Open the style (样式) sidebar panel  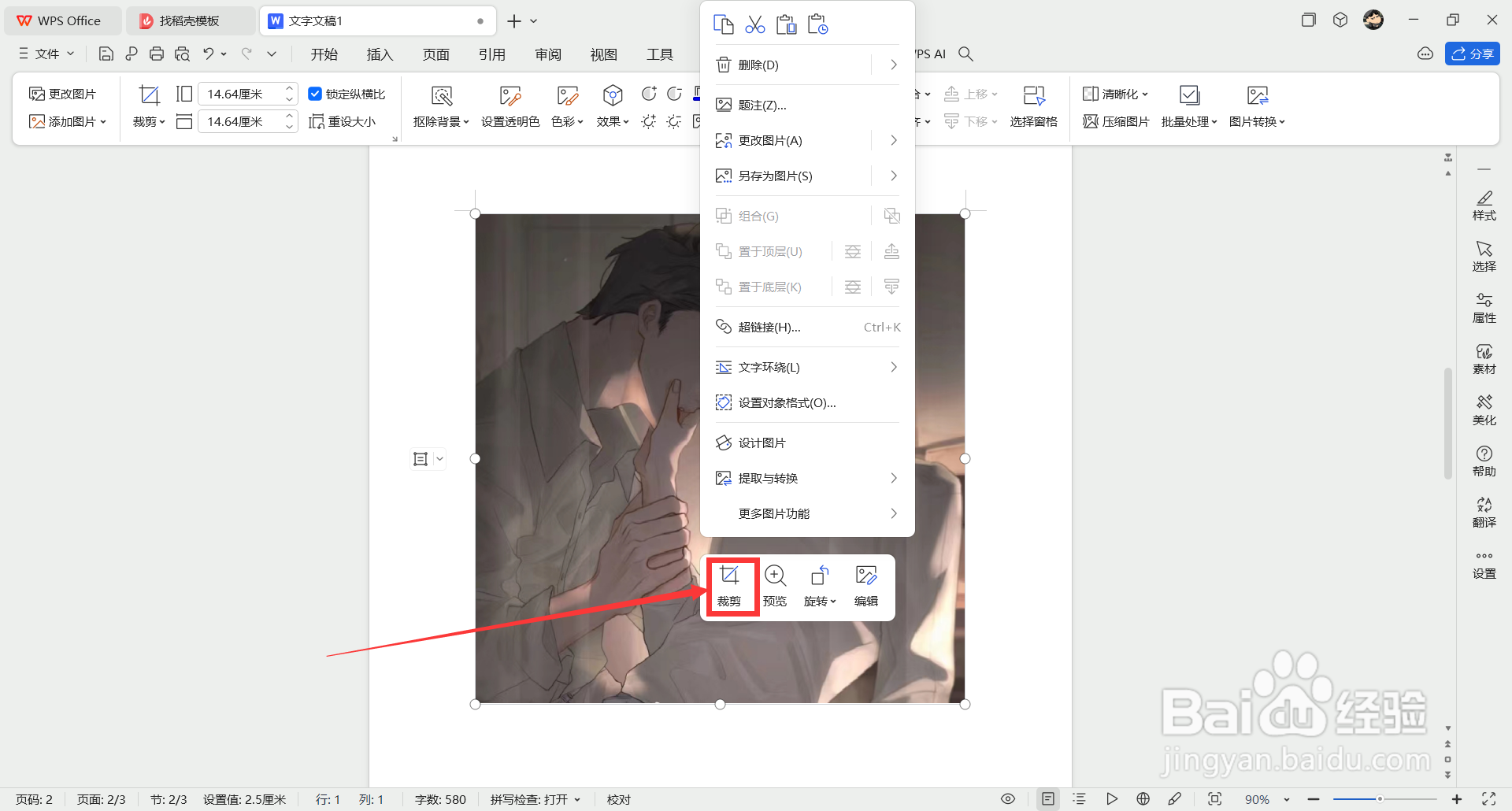[x=1484, y=205]
